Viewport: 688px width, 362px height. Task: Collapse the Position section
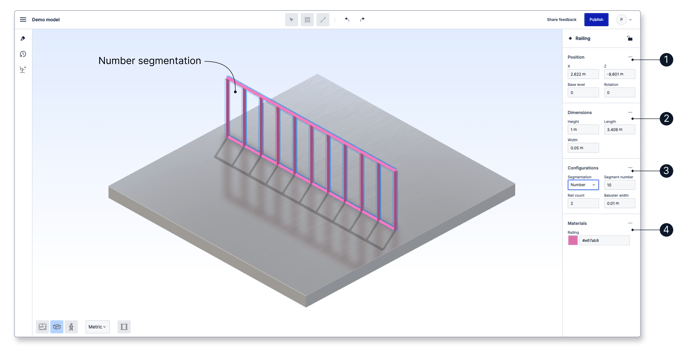[630, 57]
